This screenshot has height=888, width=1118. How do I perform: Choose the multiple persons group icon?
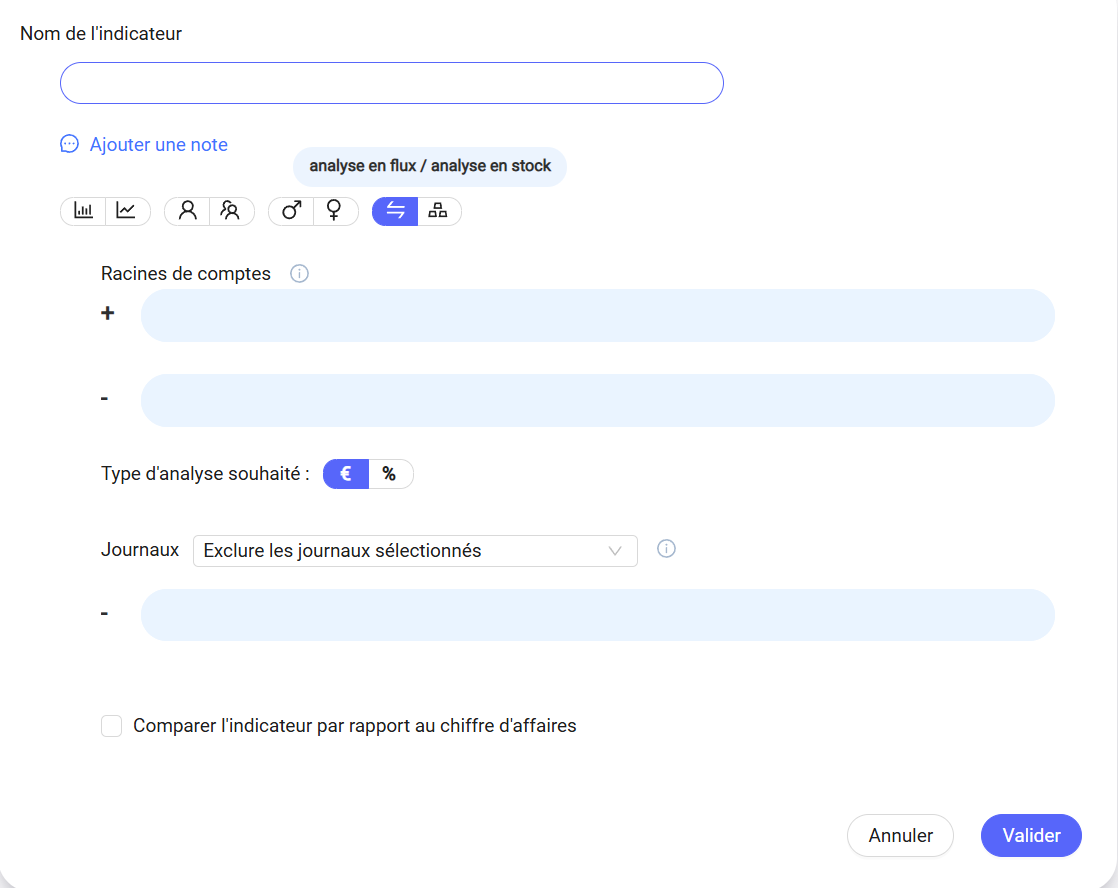coord(231,211)
